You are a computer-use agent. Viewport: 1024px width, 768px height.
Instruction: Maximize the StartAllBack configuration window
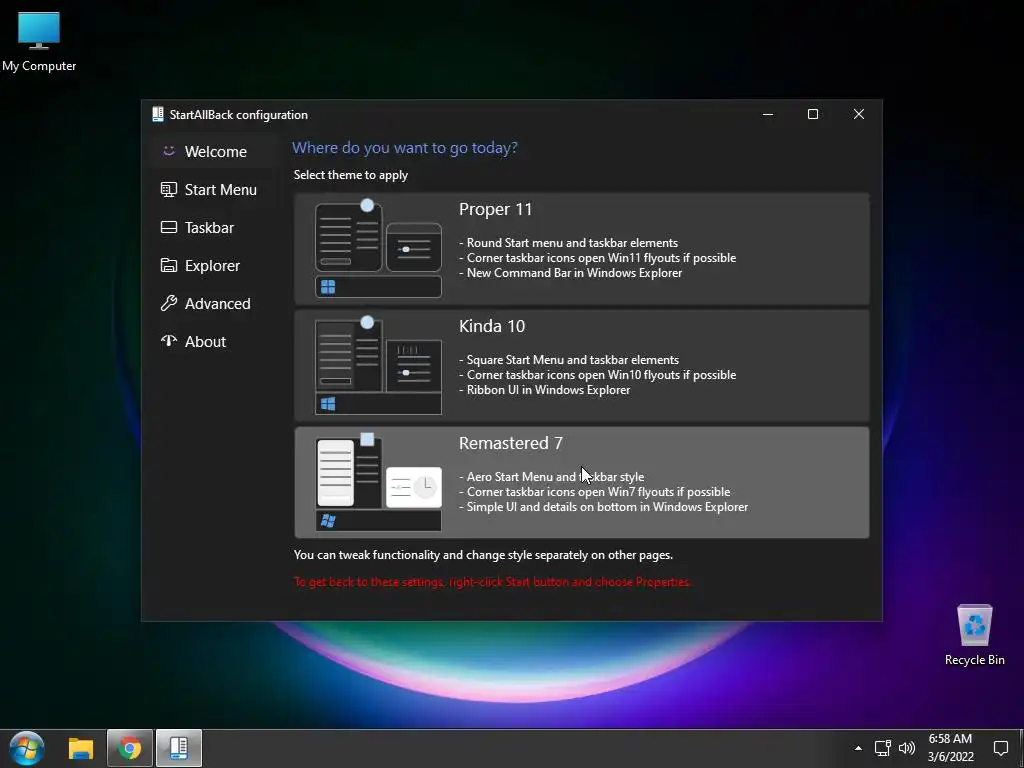[x=813, y=114]
